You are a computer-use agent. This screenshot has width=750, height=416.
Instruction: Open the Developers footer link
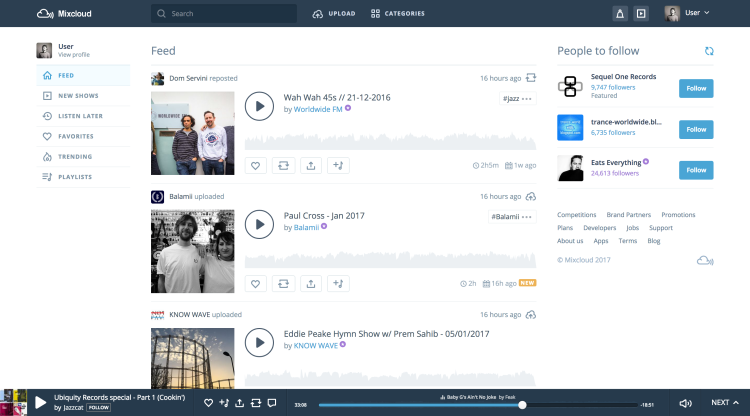pos(599,228)
